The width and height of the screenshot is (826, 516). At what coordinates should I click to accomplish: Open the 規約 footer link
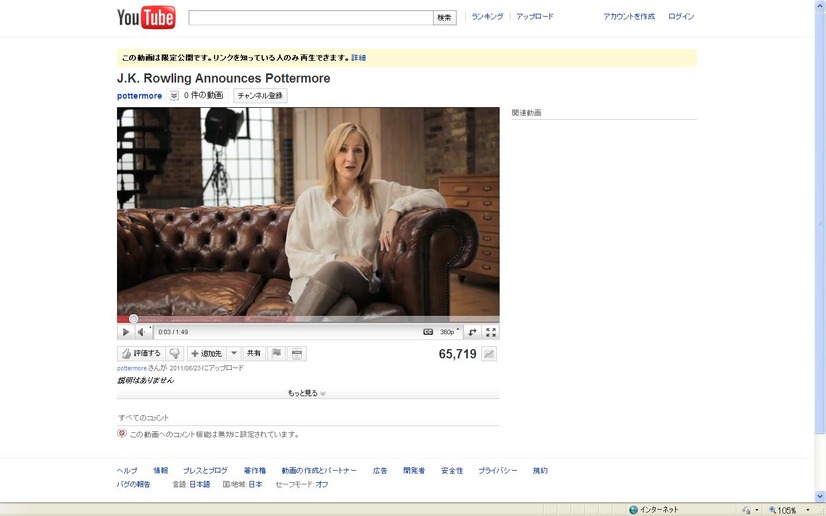tap(540, 470)
